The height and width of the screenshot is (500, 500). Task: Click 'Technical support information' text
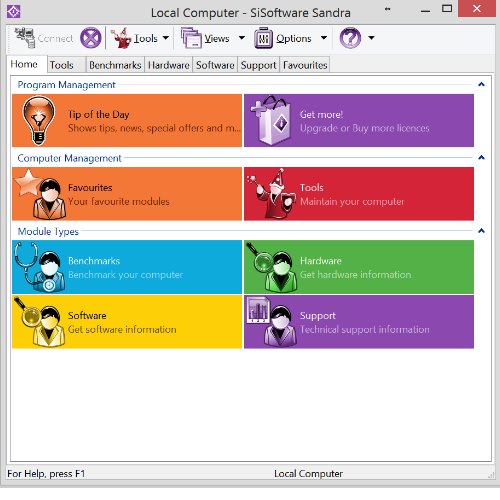(365, 330)
